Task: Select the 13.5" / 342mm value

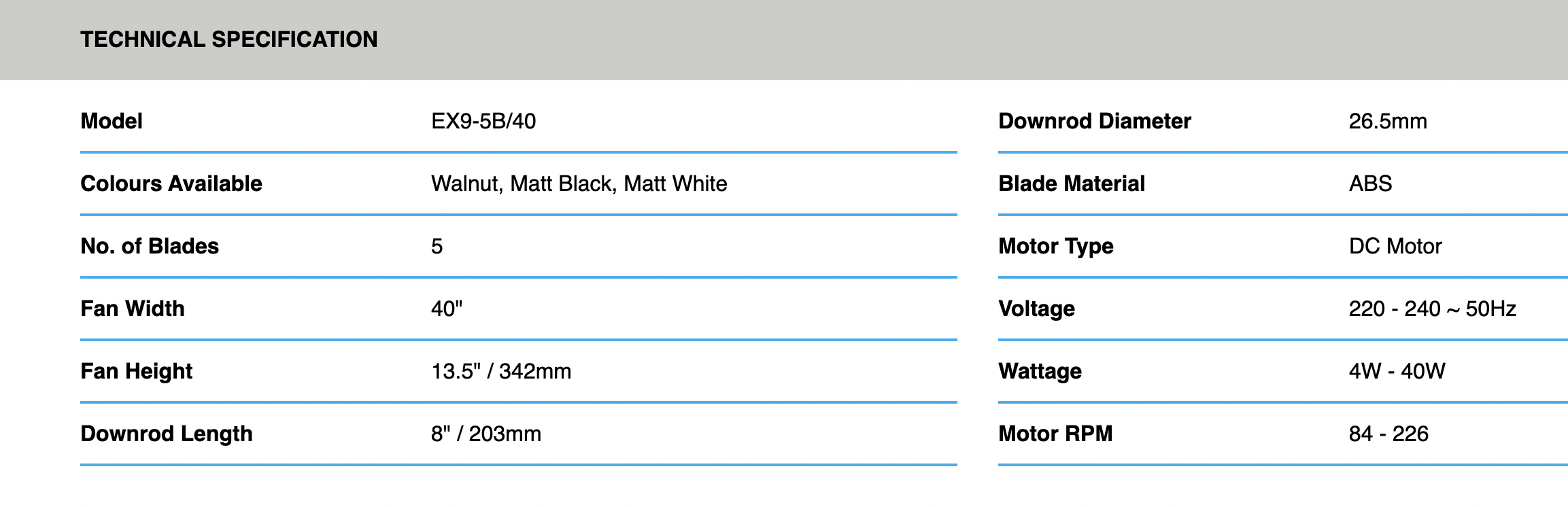Action: pos(501,372)
